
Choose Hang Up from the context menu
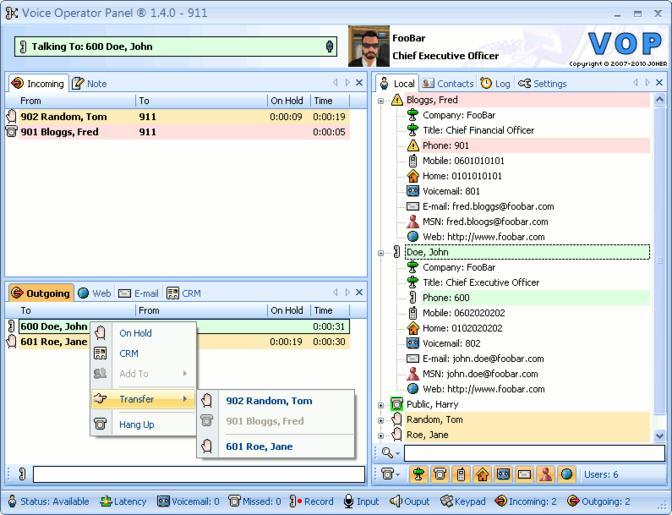coord(136,424)
